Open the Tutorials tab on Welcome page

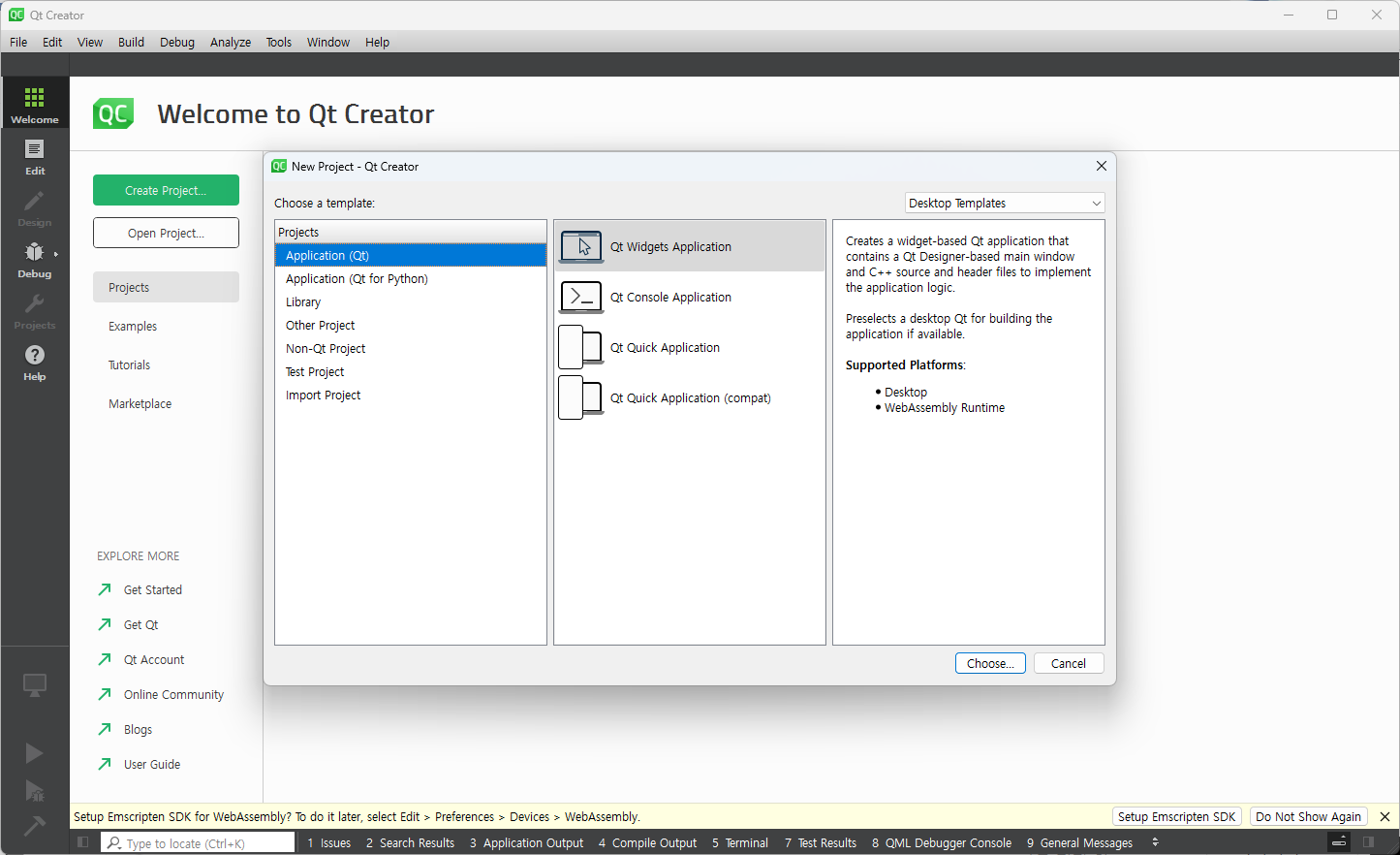click(x=166, y=364)
